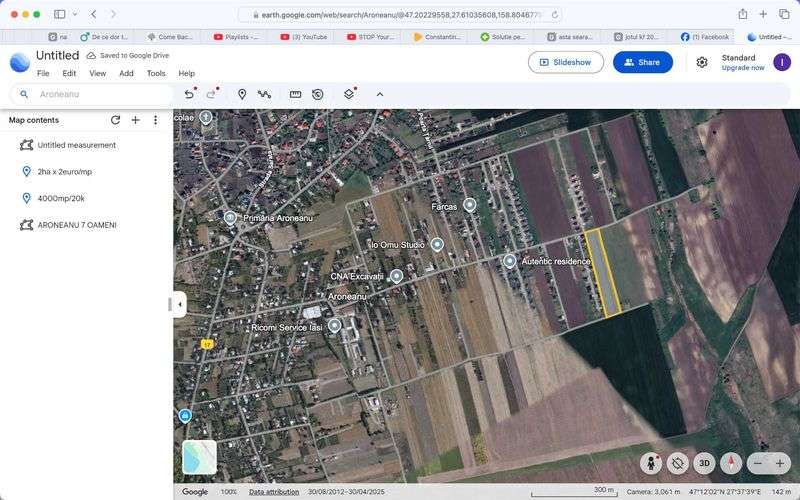Toggle the Safari sidebar button

pos(60,14)
